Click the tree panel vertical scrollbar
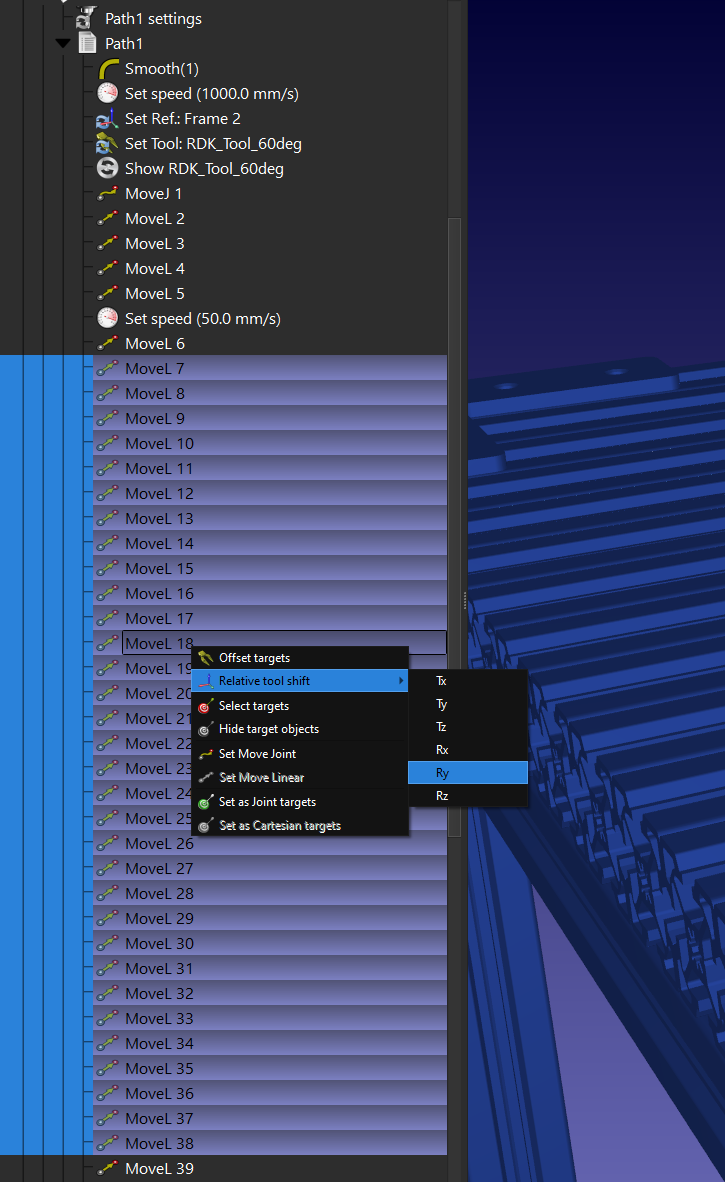 (454, 500)
